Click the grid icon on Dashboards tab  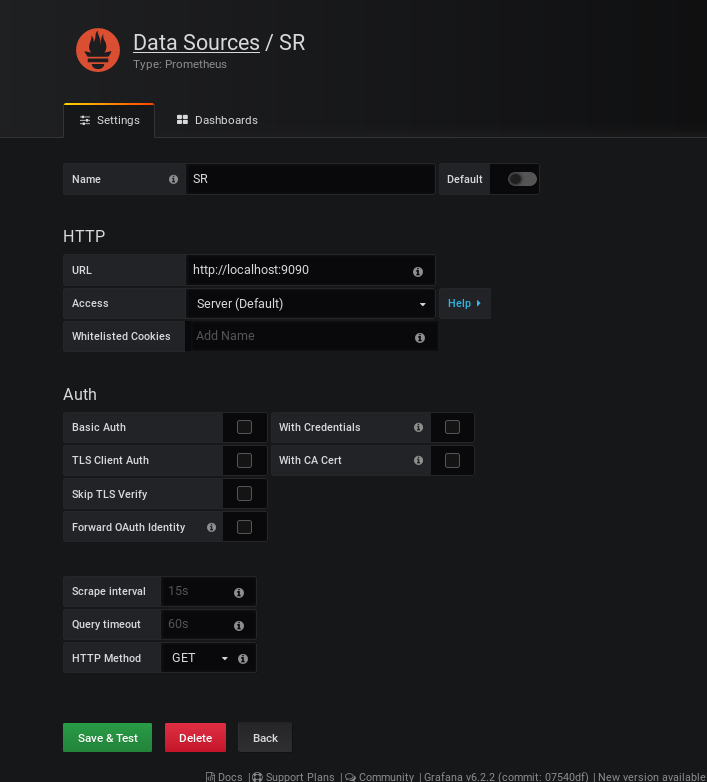182,120
